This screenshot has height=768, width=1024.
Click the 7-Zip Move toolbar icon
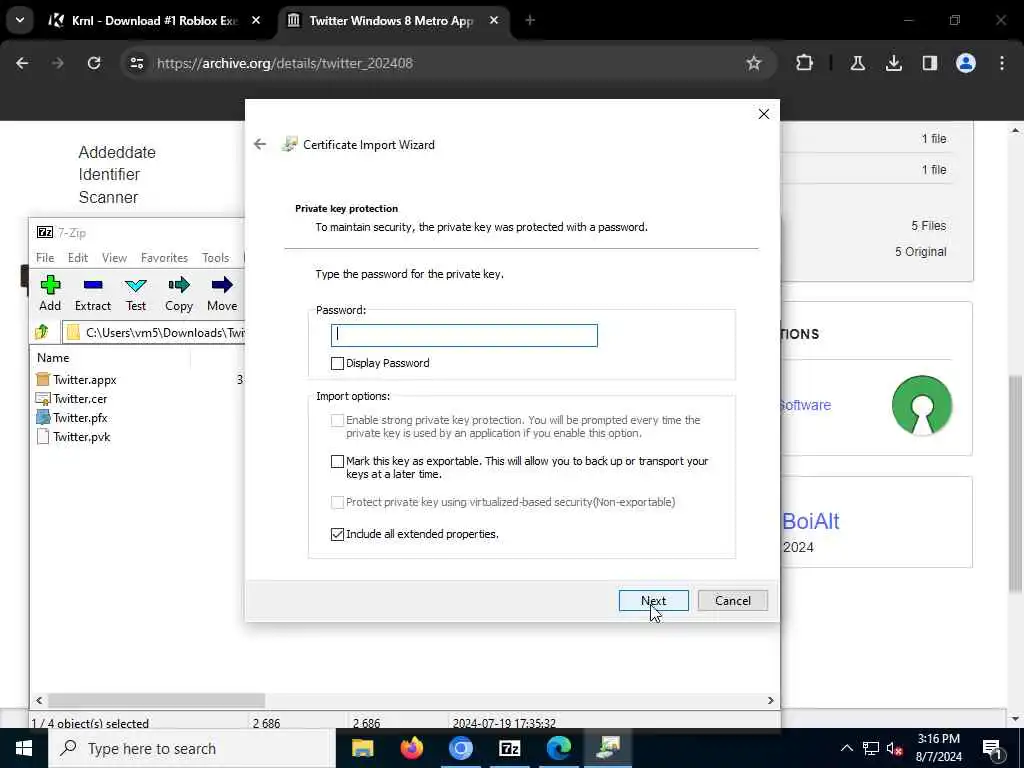pyautogui.click(x=222, y=285)
